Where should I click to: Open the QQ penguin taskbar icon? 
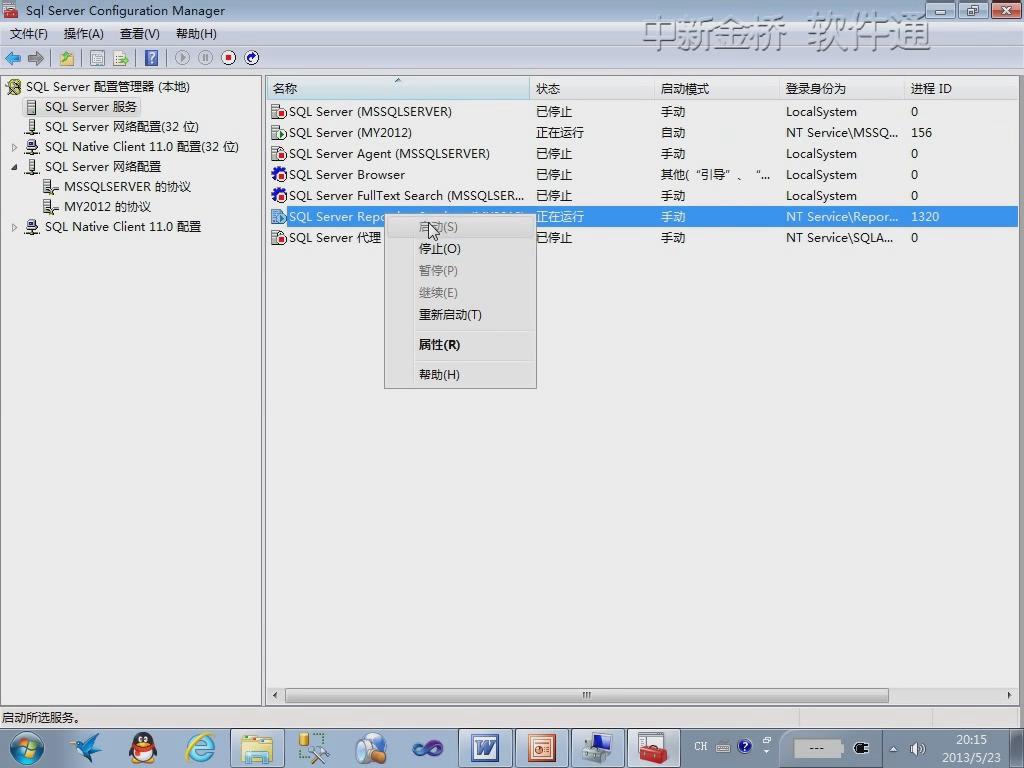click(142, 748)
